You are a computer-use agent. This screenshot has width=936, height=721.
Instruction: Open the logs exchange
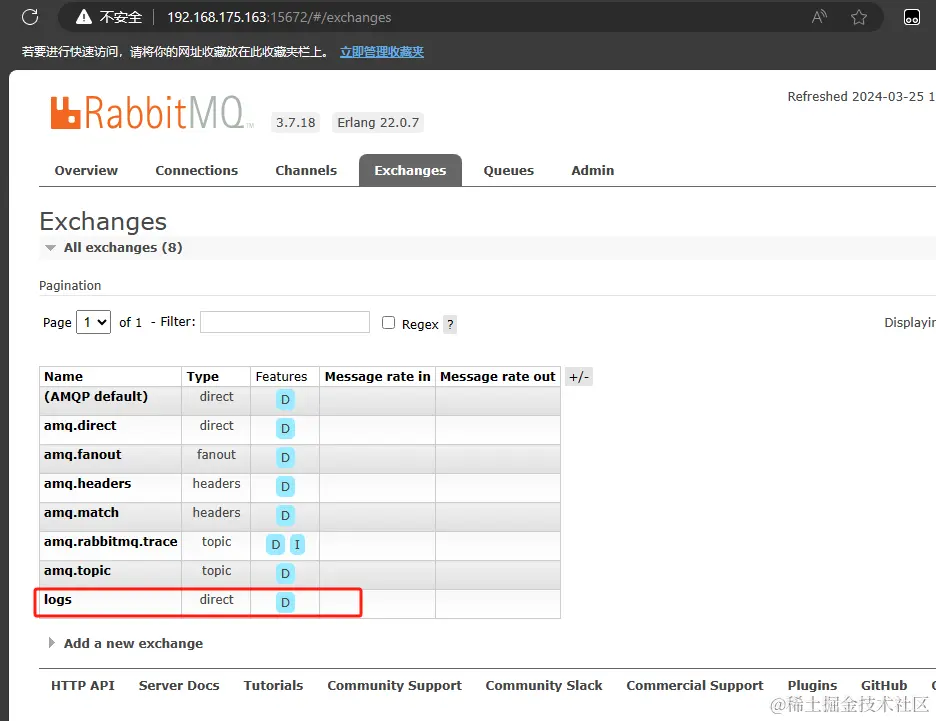pyautogui.click(x=57, y=600)
